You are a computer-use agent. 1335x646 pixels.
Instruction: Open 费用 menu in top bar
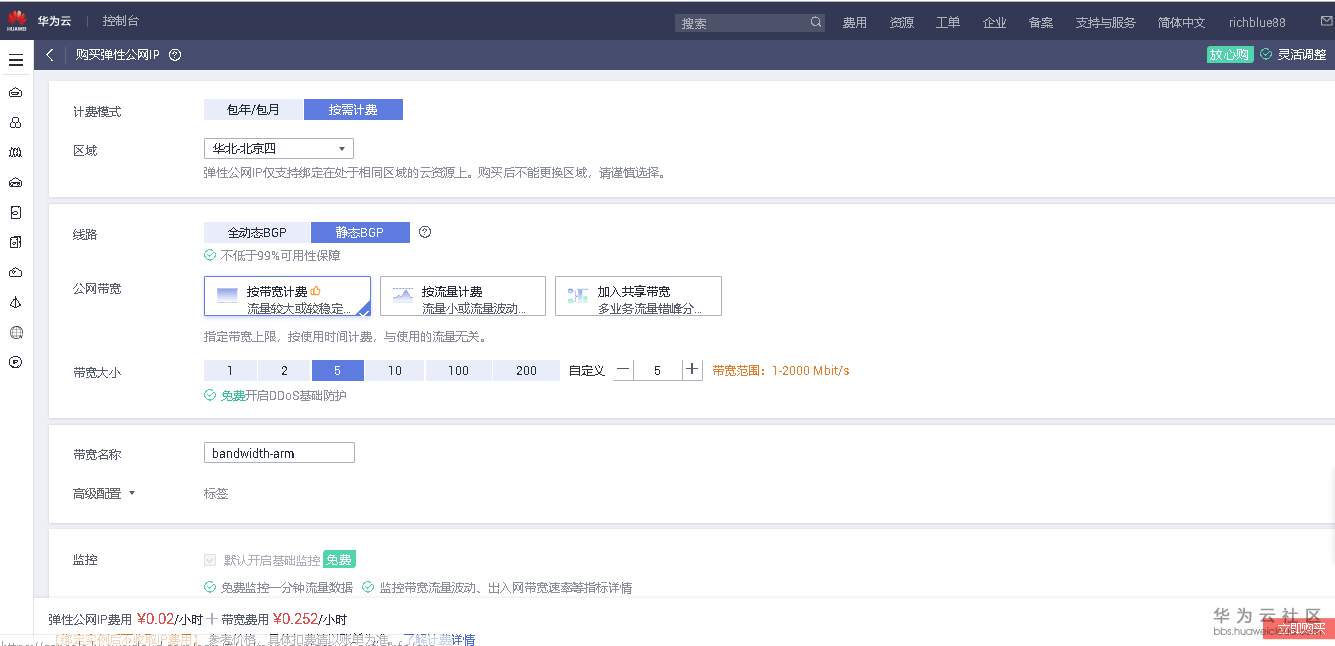(x=855, y=22)
